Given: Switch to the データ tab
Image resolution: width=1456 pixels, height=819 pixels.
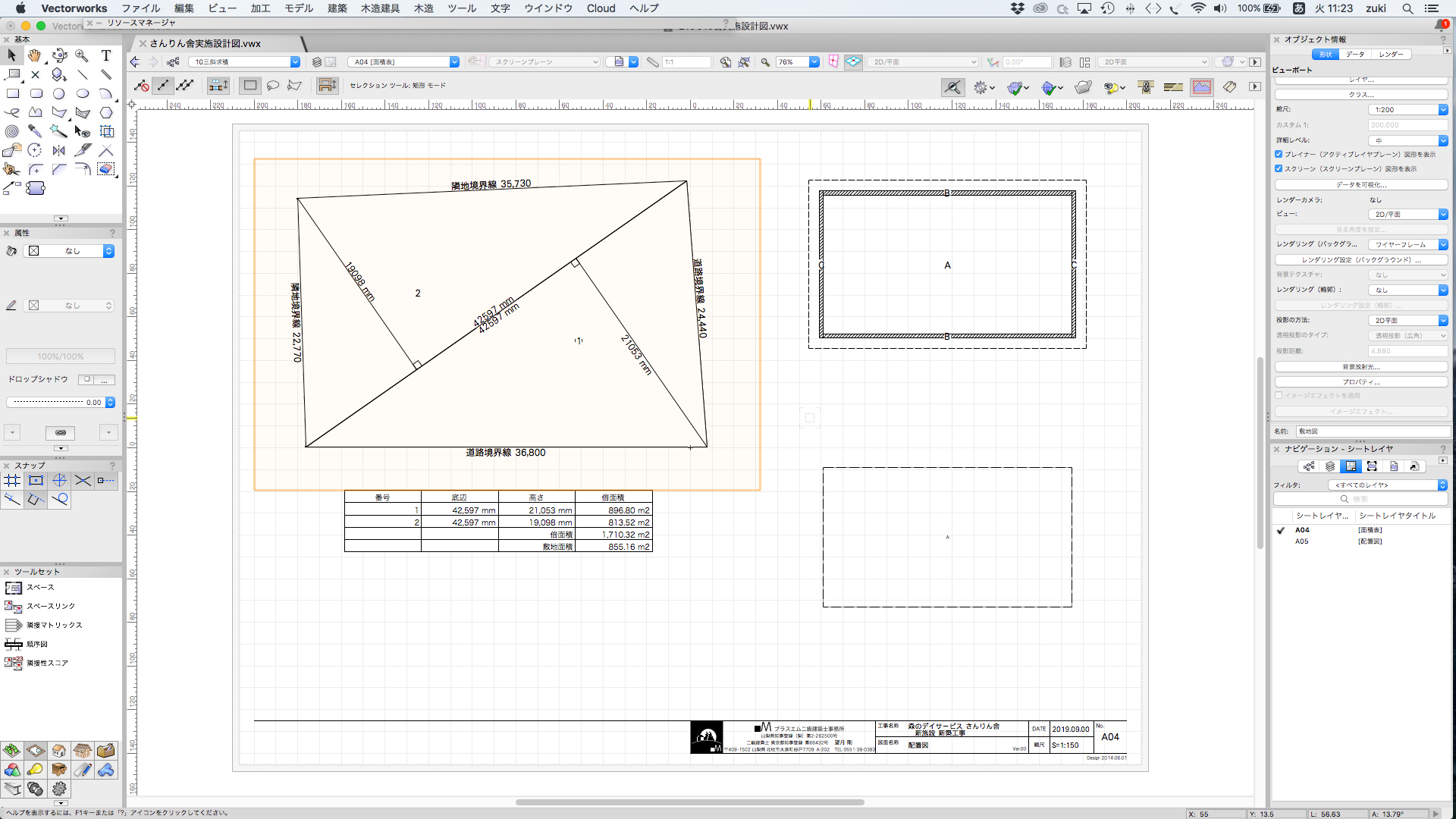Looking at the screenshot, I should click(x=1355, y=55).
